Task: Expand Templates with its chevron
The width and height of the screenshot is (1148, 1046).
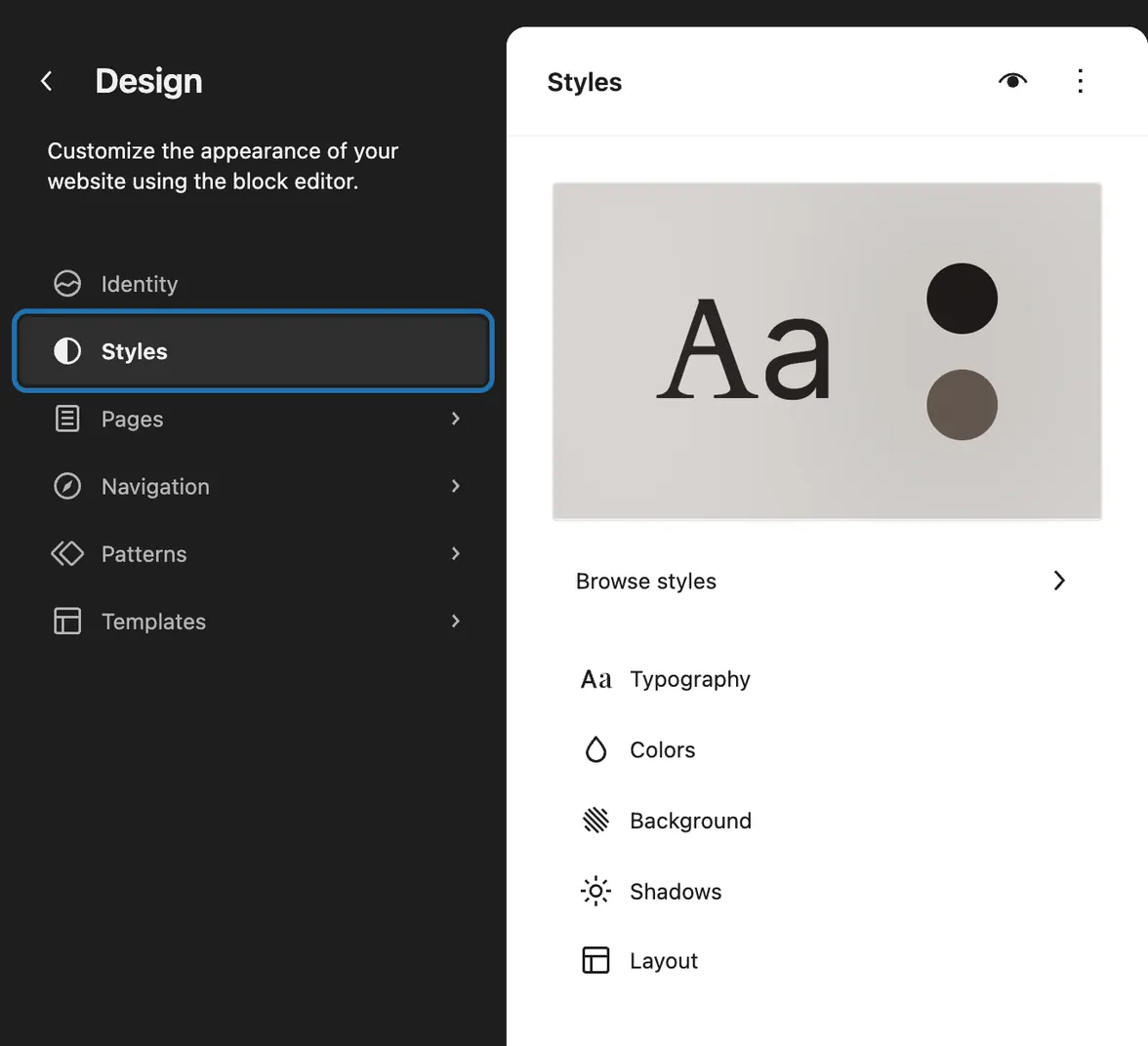Action: pos(455,621)
